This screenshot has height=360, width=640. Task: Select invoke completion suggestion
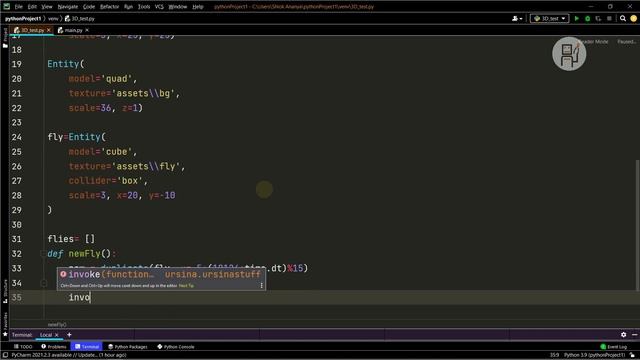point(161,274)
